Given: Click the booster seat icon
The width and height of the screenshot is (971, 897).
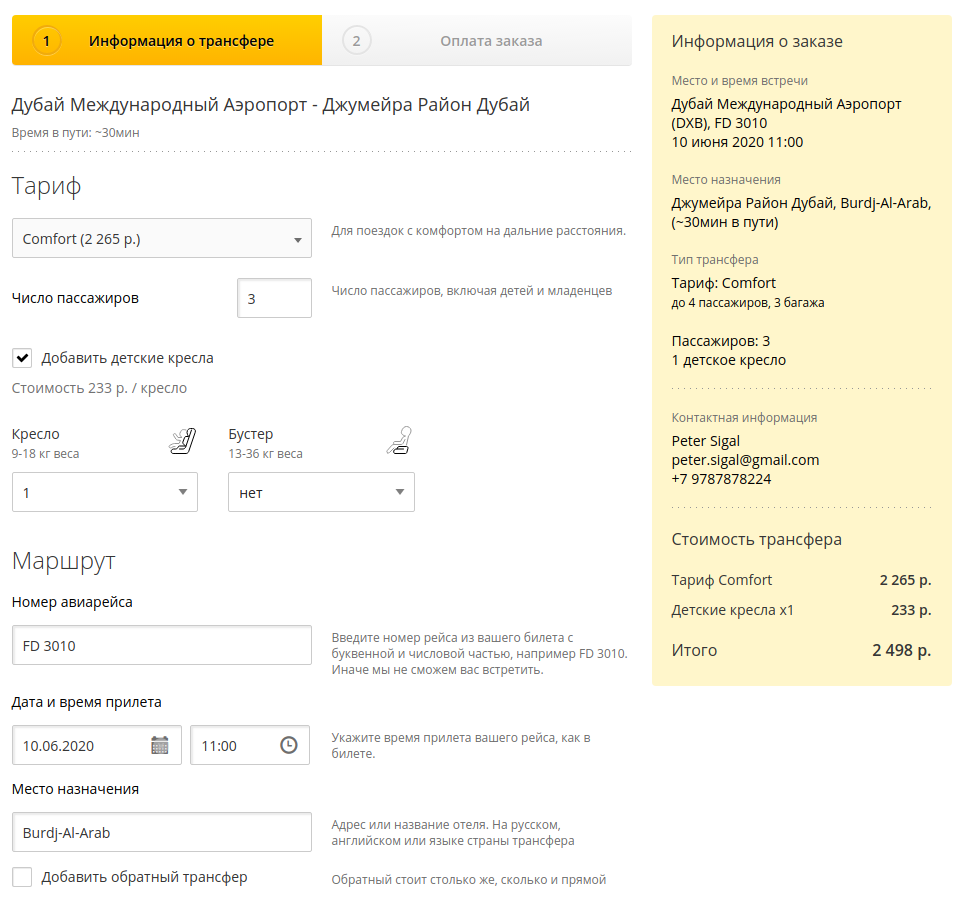Looking at the screenshot, I should pos(399,441).
